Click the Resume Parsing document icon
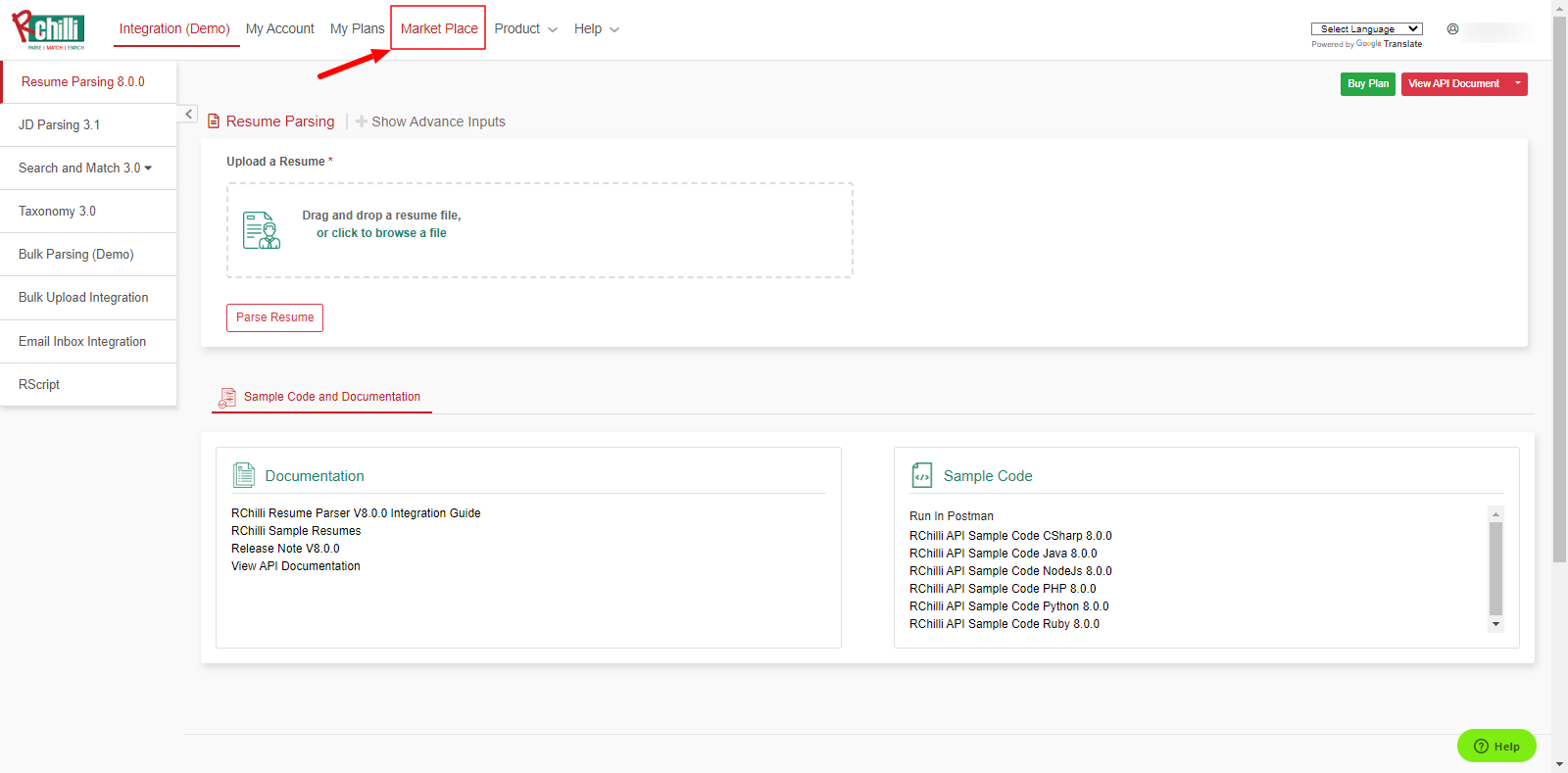1568x773 pixels. 214,121
